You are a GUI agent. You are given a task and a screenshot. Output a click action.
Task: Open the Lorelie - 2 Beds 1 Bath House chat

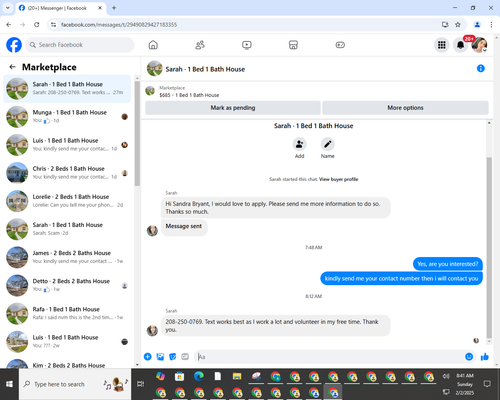click(67, 201)
